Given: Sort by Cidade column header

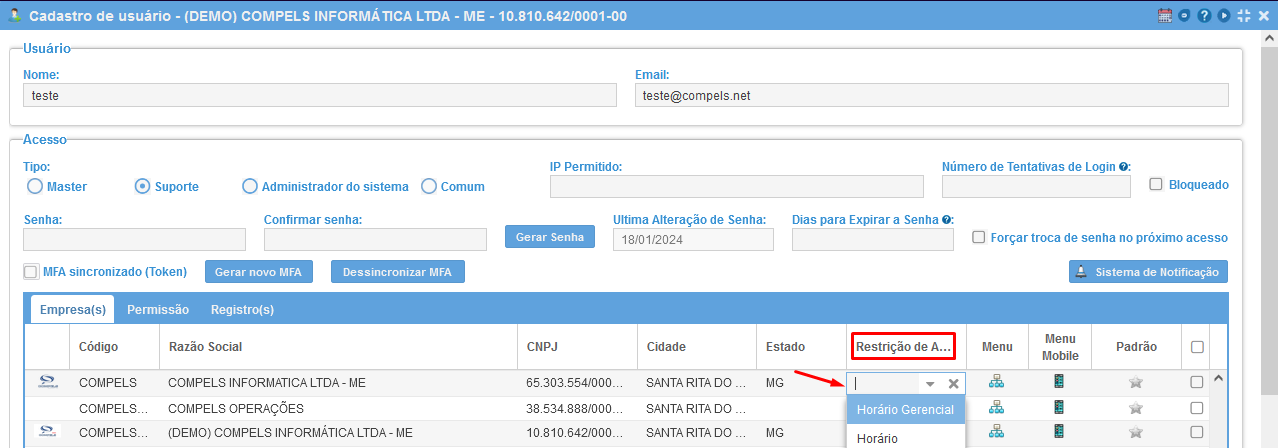Looking at the screenshot, I should coord(696,347).
